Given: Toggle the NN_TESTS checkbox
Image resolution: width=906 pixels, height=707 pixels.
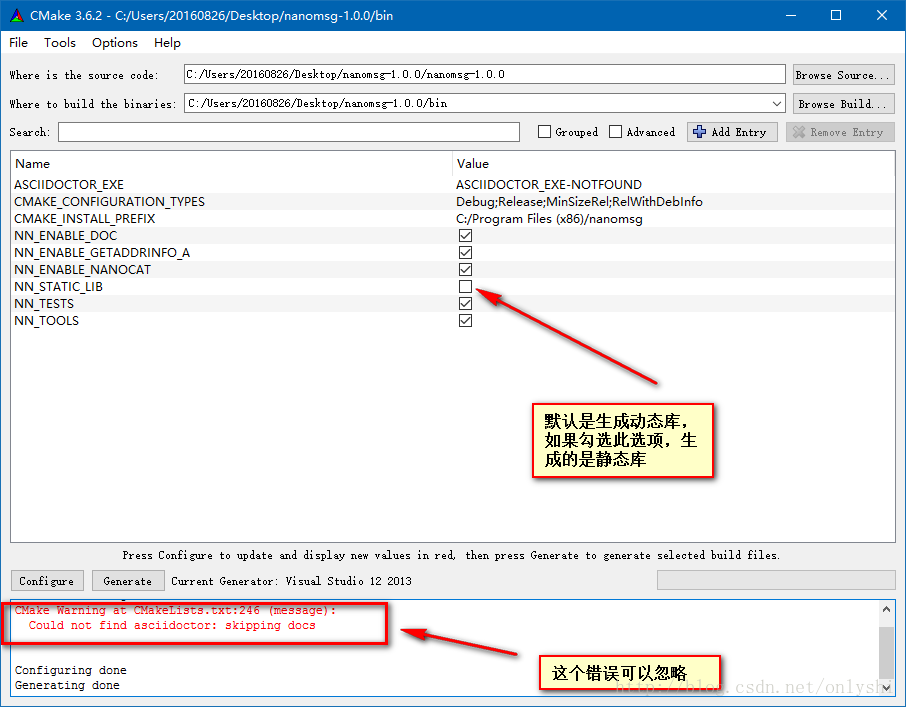Looking at the screenshot, I should pyautogui.click(x=465, y=304).
